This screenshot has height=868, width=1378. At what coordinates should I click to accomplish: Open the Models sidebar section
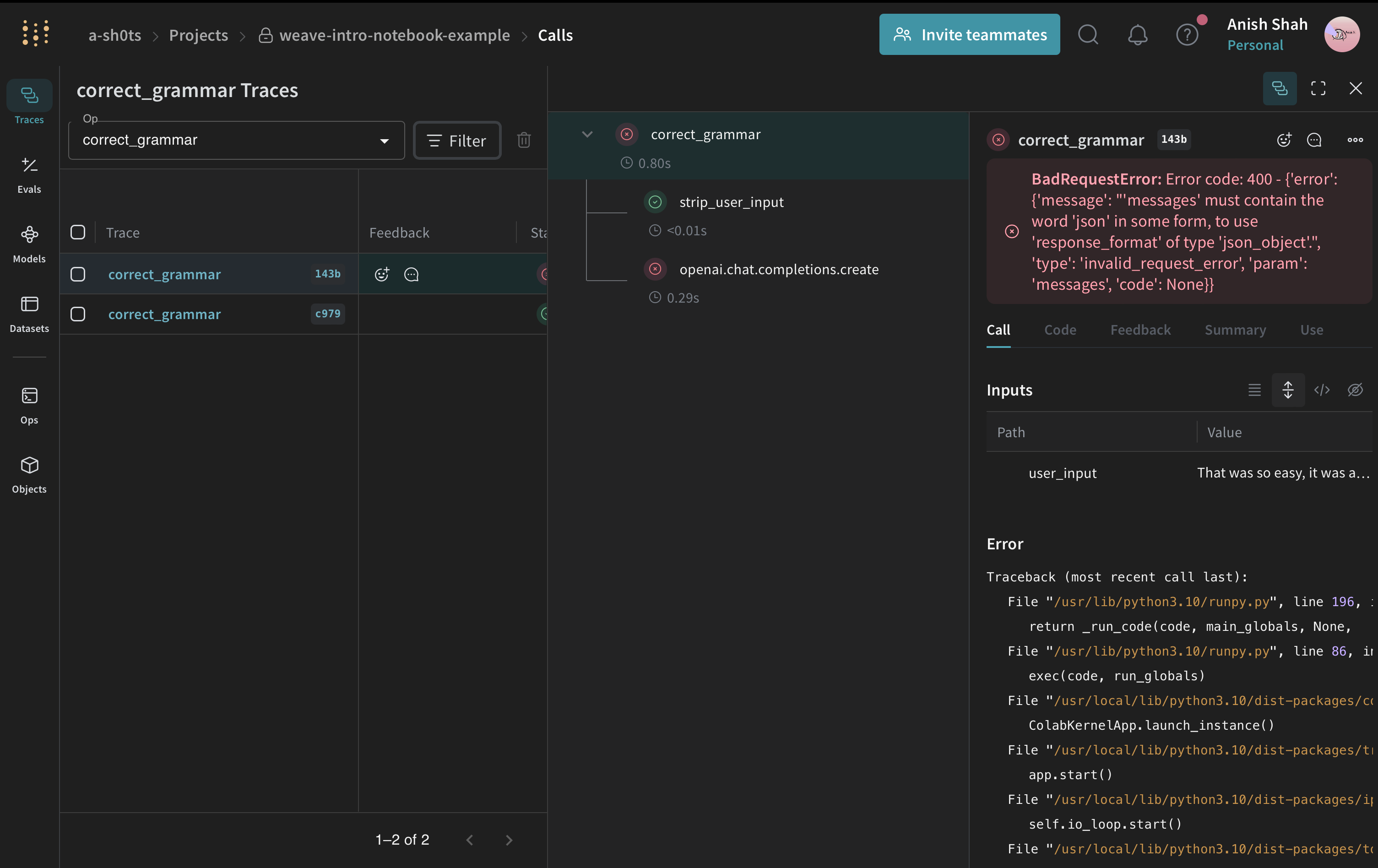pyautogui.click(x=29, y=244)
